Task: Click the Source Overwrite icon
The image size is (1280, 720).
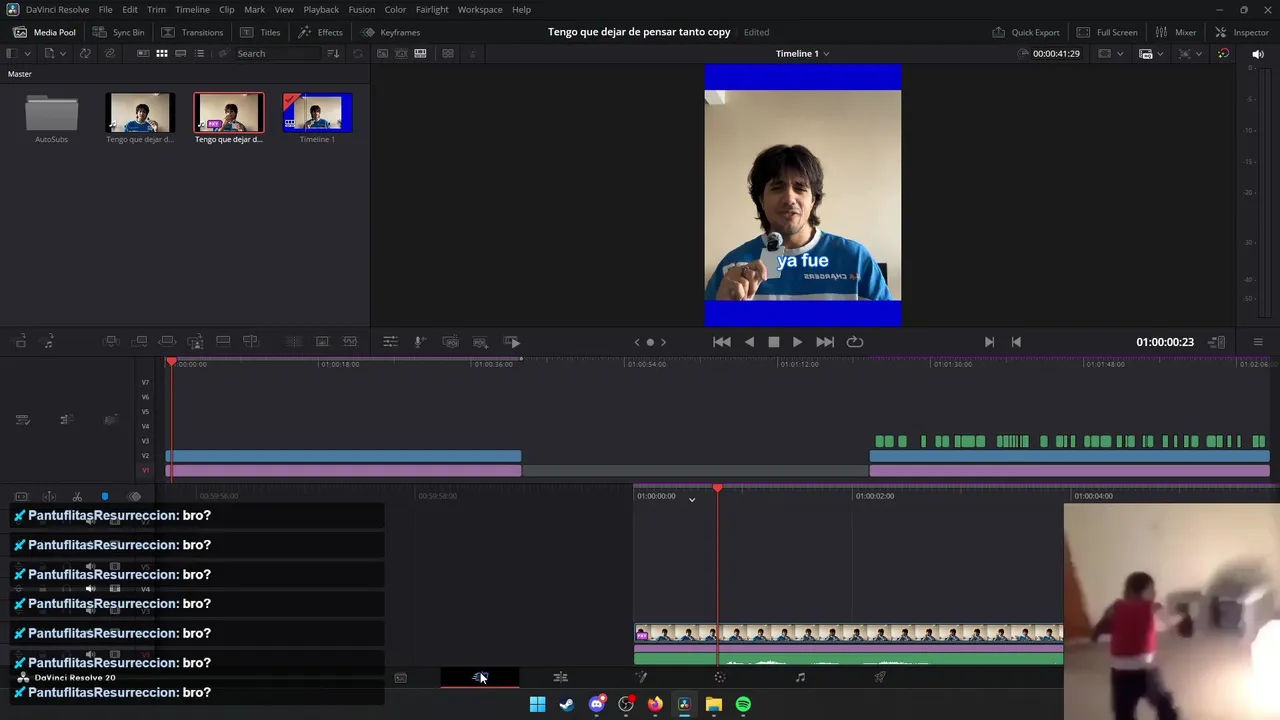Action: click(x=251, y=342)
